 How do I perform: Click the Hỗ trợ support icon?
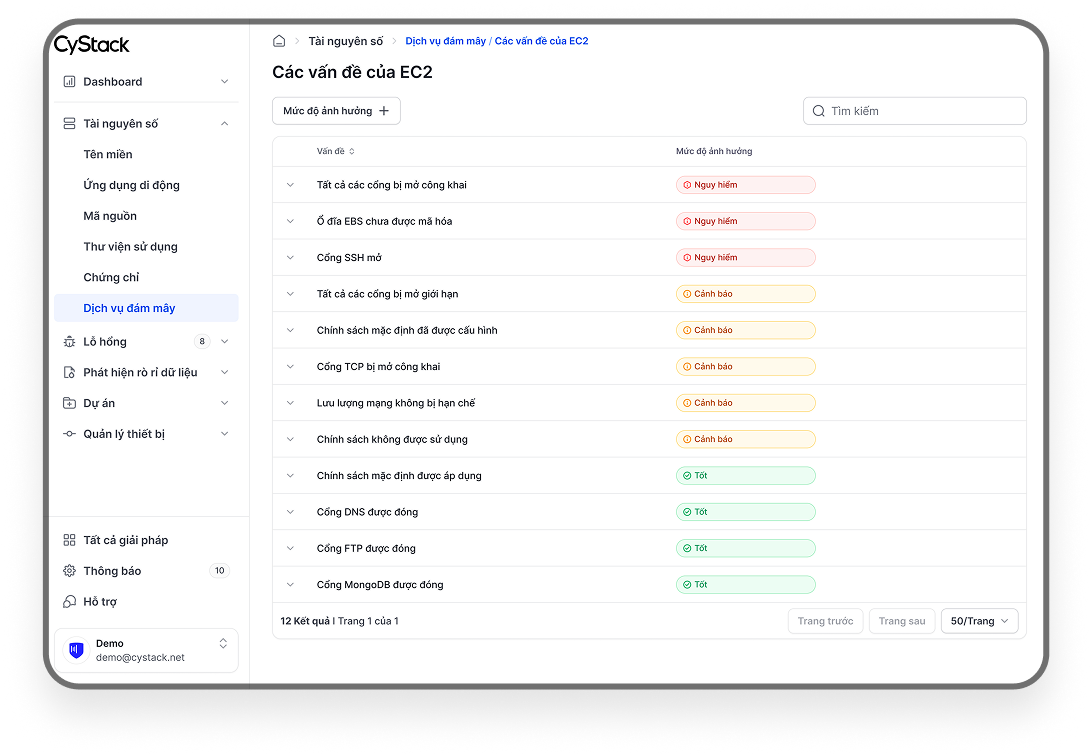pyautogui.click(x=69, y=602)
